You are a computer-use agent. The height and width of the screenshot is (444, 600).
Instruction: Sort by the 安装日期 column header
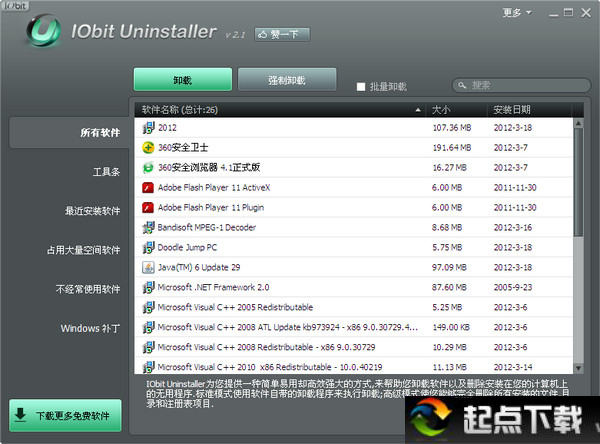coord(530,110)
